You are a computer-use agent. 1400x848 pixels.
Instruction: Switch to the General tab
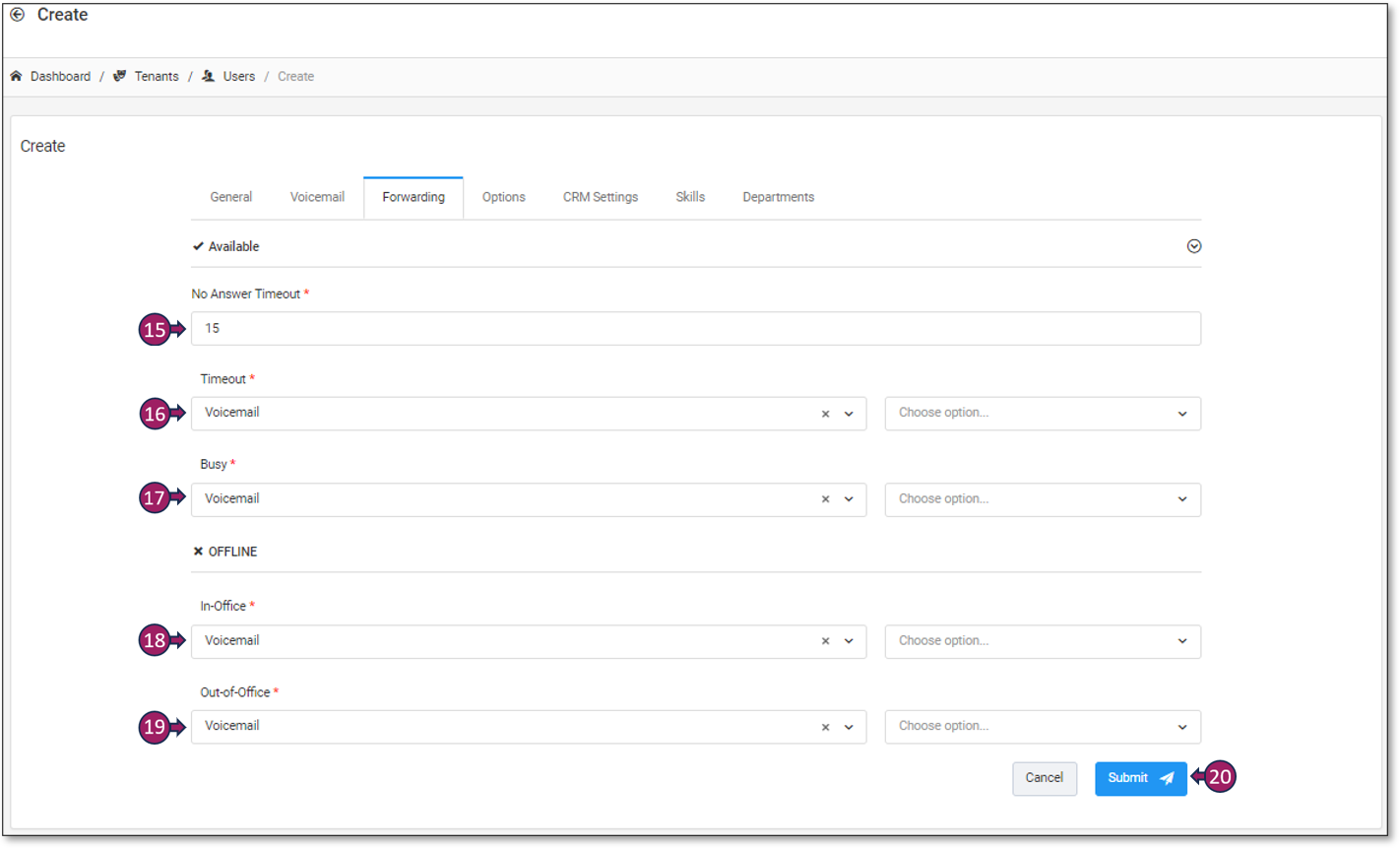[x=230, y=198]
